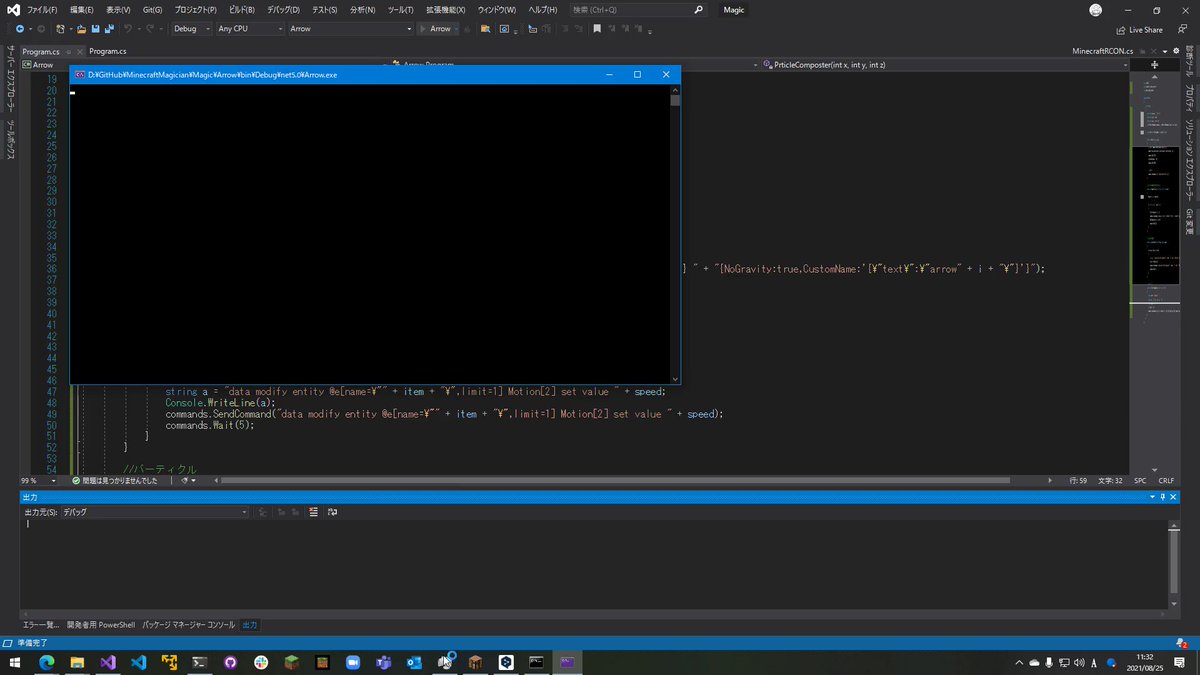The height and width of the screenshot is (675, 1200).
Task: Click the notifications icon in status bar
Action: click(1181, 643)
